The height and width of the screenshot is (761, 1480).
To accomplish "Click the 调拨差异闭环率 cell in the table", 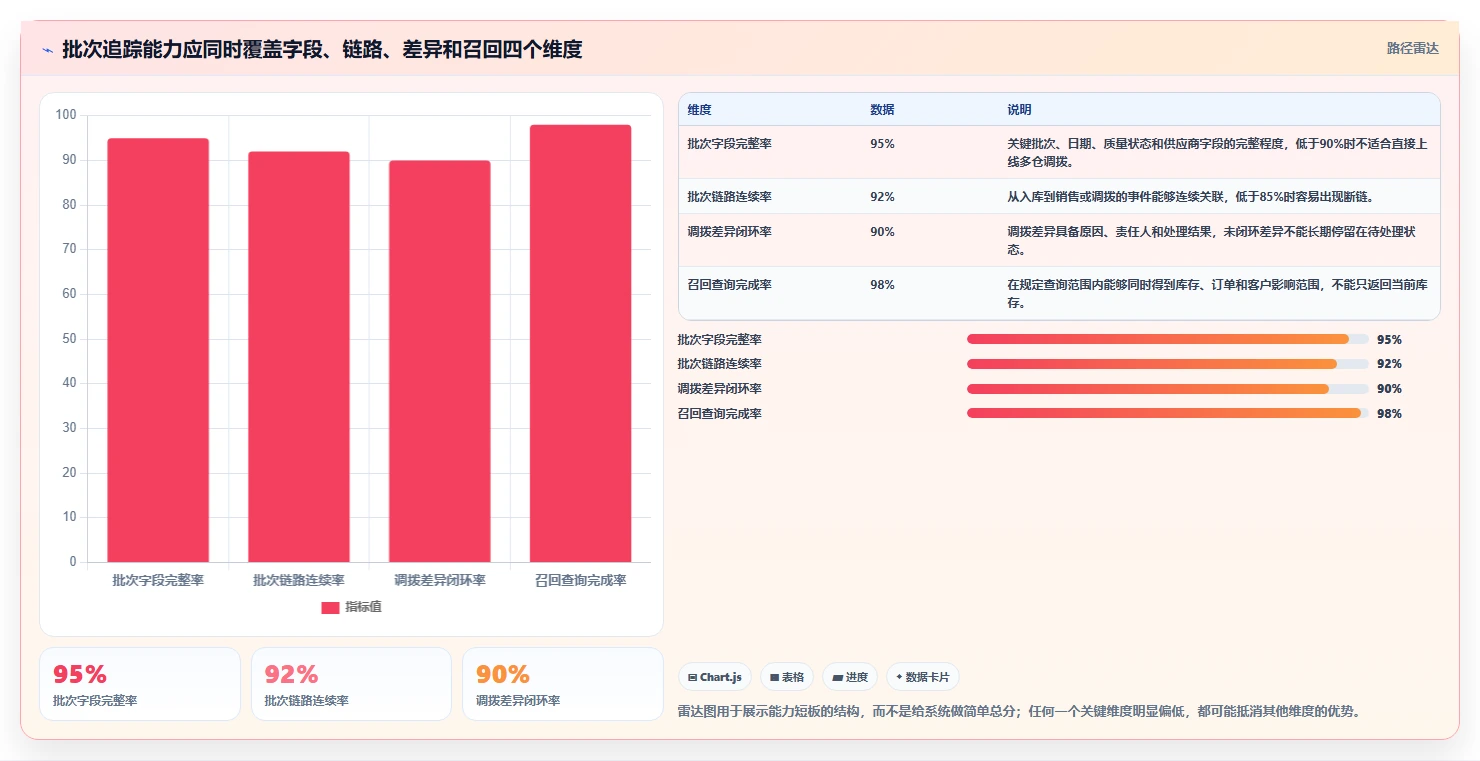I will (729, 232).
